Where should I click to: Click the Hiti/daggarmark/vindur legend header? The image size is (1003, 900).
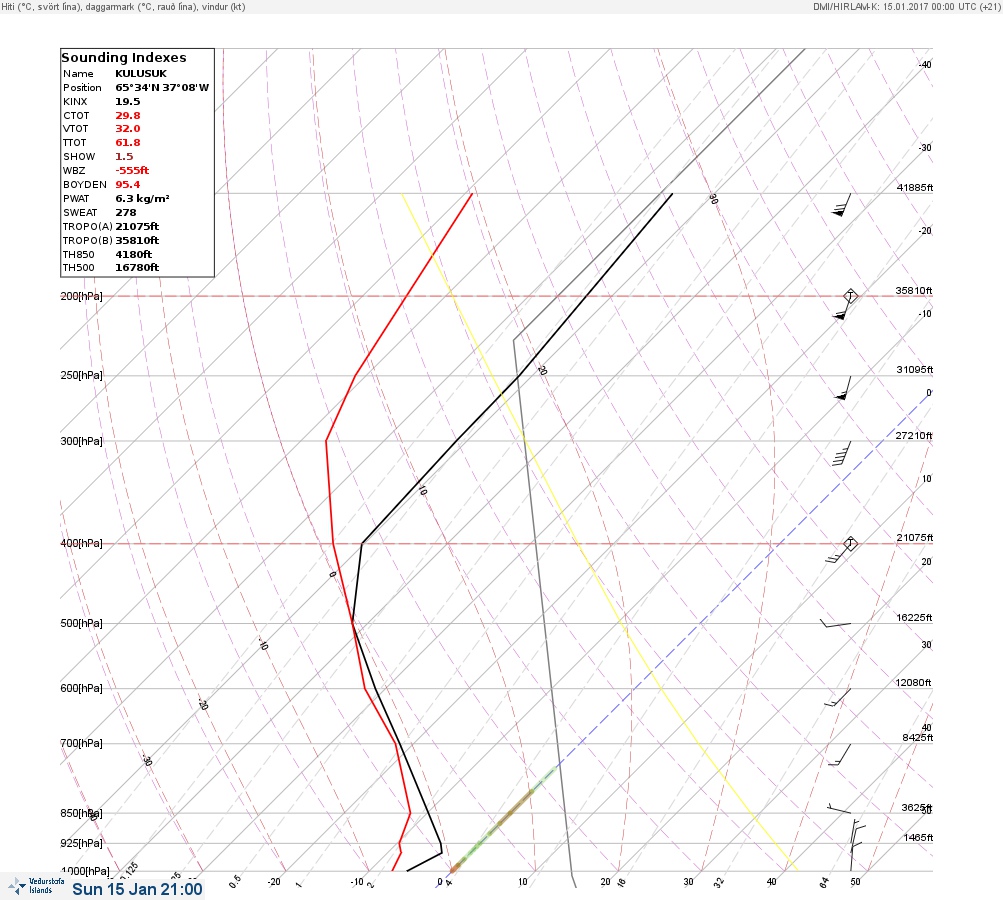click(x=123, y=6)
